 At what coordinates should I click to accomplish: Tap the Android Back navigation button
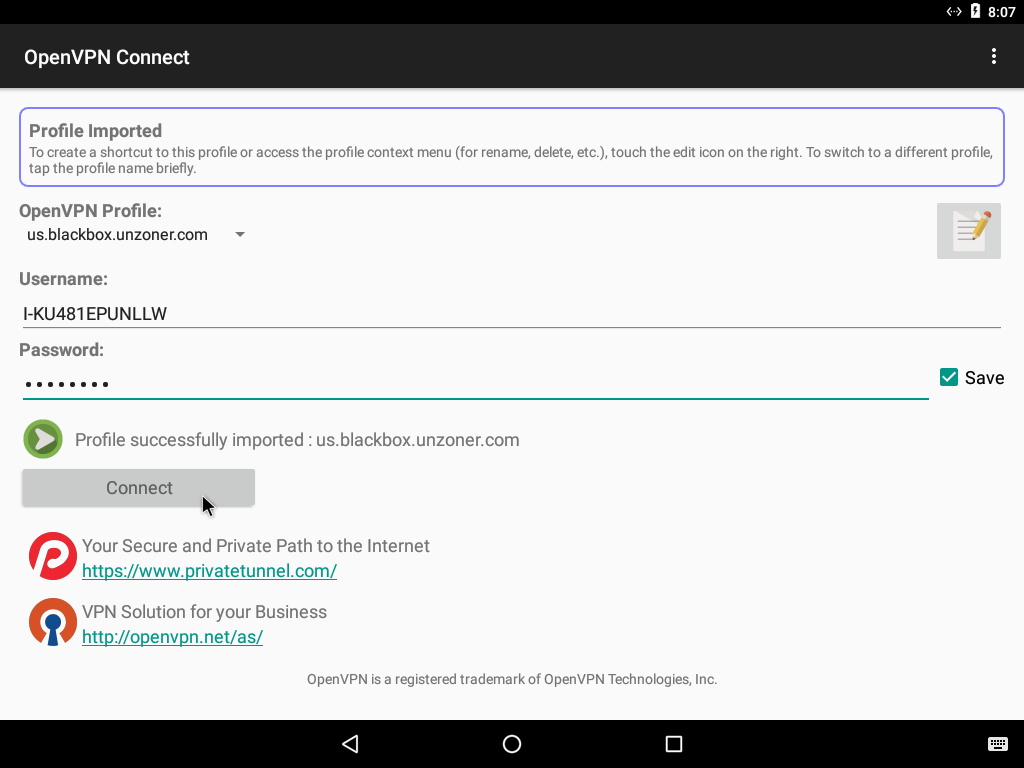pos(350,744)
